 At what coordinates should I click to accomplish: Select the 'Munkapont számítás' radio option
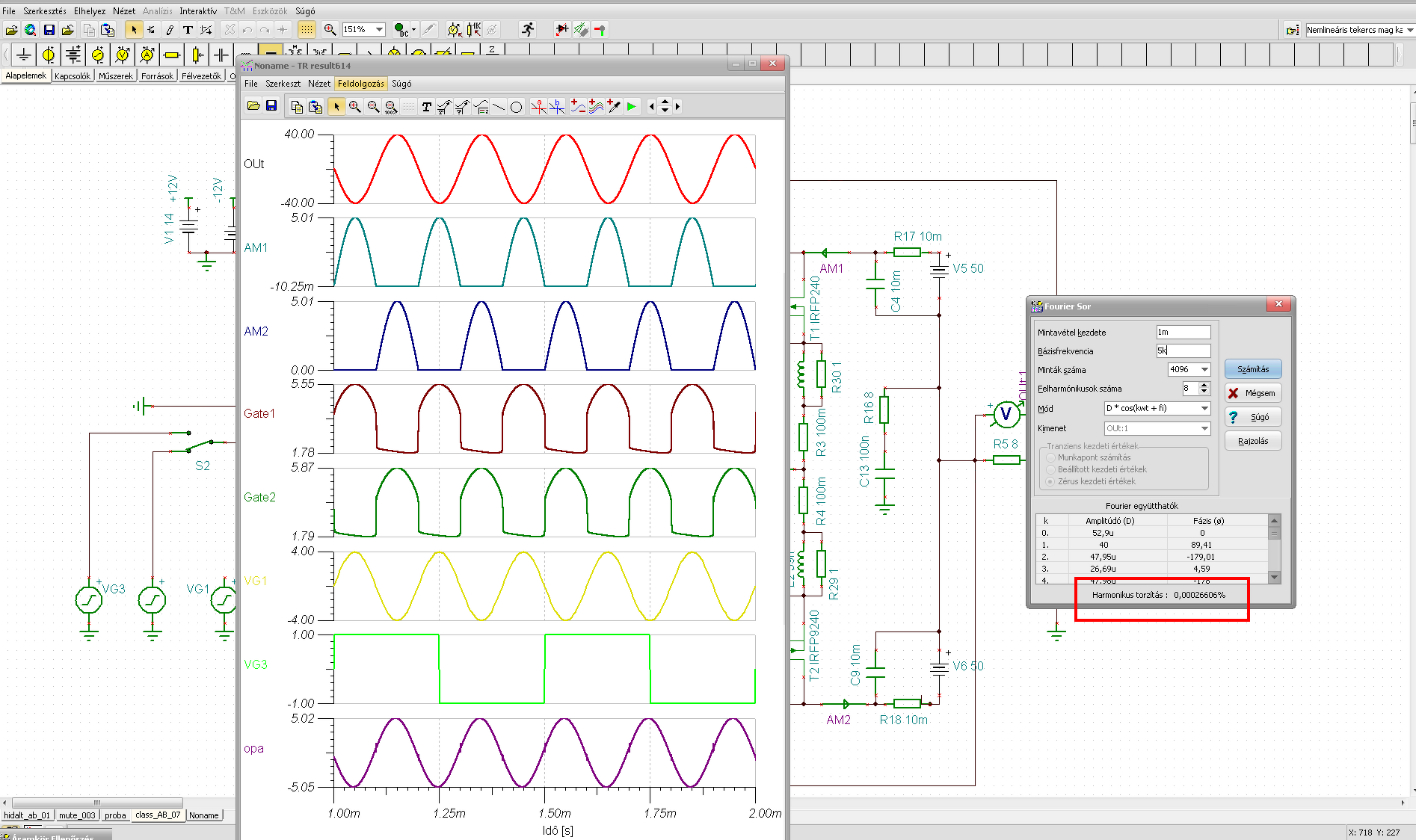click(x=1051, y=457)
